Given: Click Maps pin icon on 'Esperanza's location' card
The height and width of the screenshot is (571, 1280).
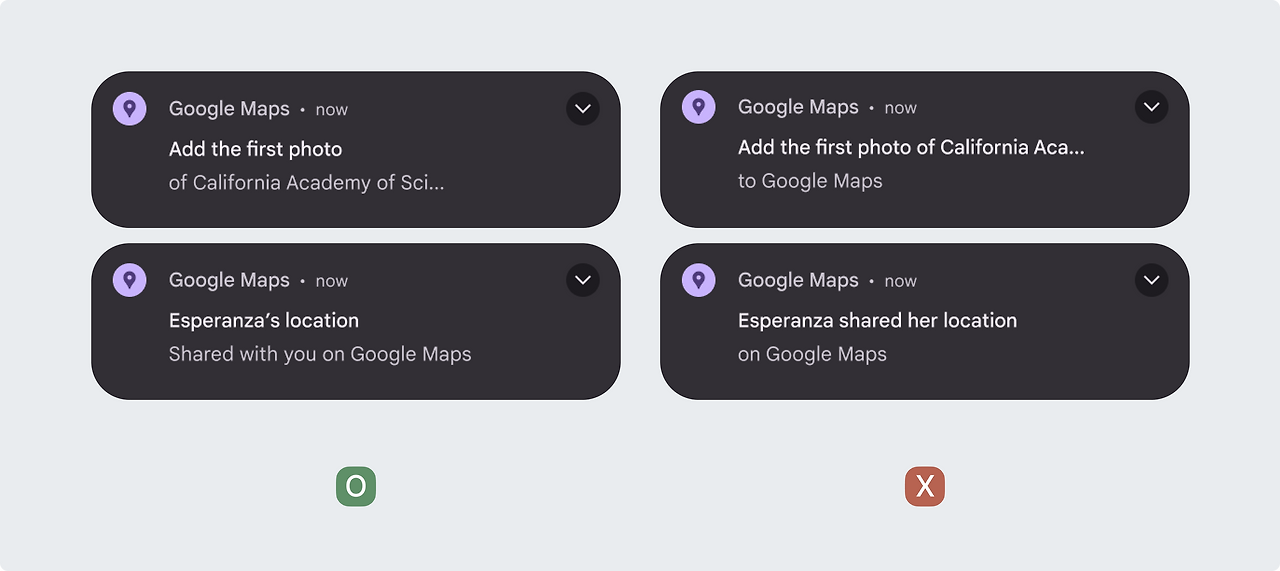Looking at the screenshot, I should tap(130, 280).
